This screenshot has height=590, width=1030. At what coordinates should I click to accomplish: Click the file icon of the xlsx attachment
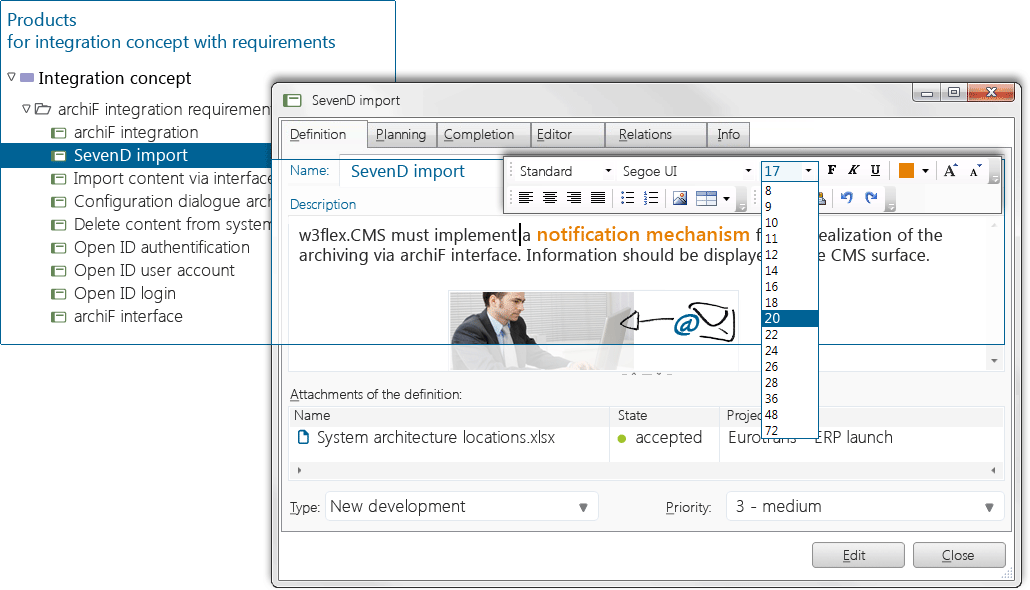(303, 437)
